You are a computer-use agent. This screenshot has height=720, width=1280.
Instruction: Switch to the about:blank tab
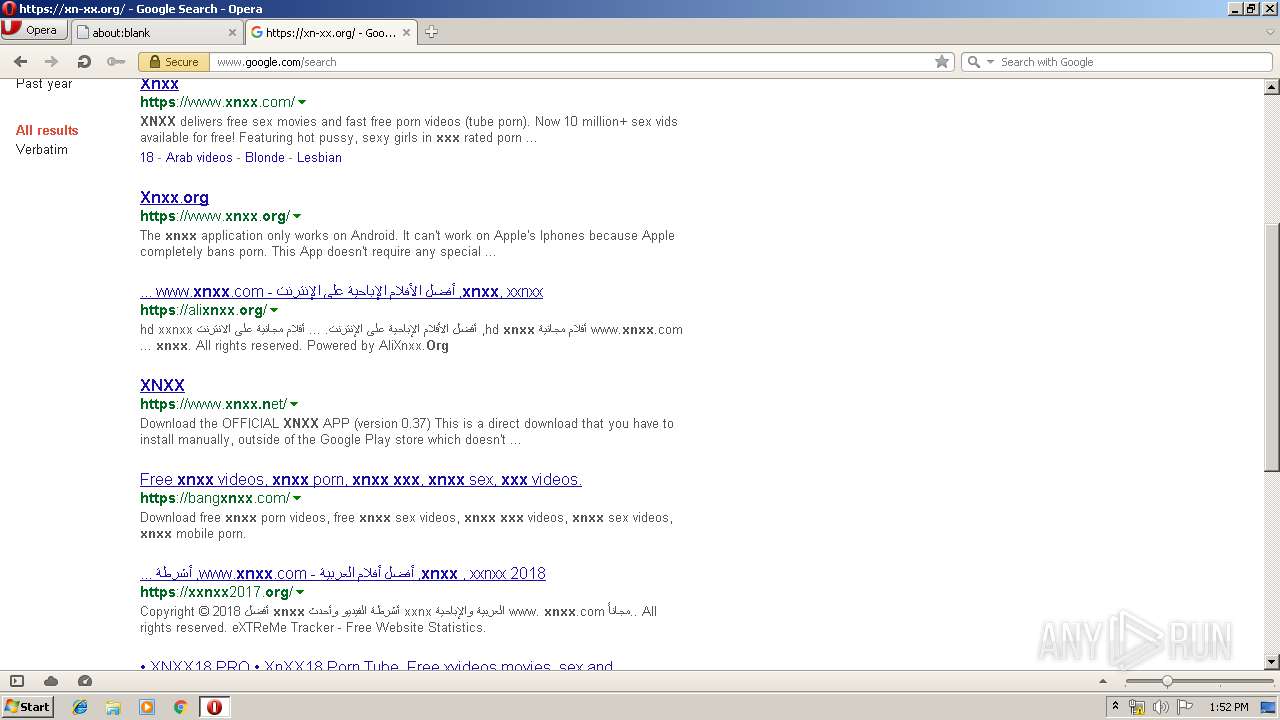pos(157,32)
